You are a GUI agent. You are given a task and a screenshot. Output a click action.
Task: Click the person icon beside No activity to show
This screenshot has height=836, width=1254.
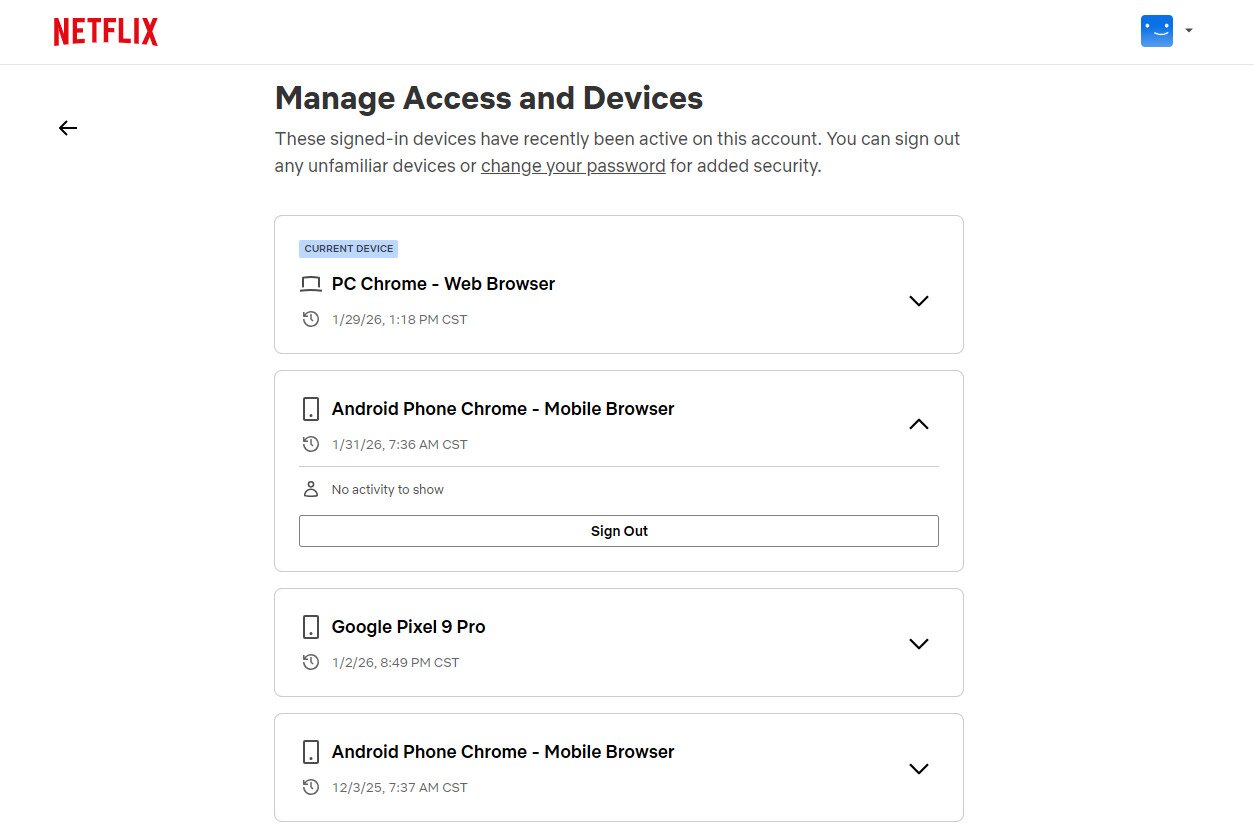coord(311,489)
